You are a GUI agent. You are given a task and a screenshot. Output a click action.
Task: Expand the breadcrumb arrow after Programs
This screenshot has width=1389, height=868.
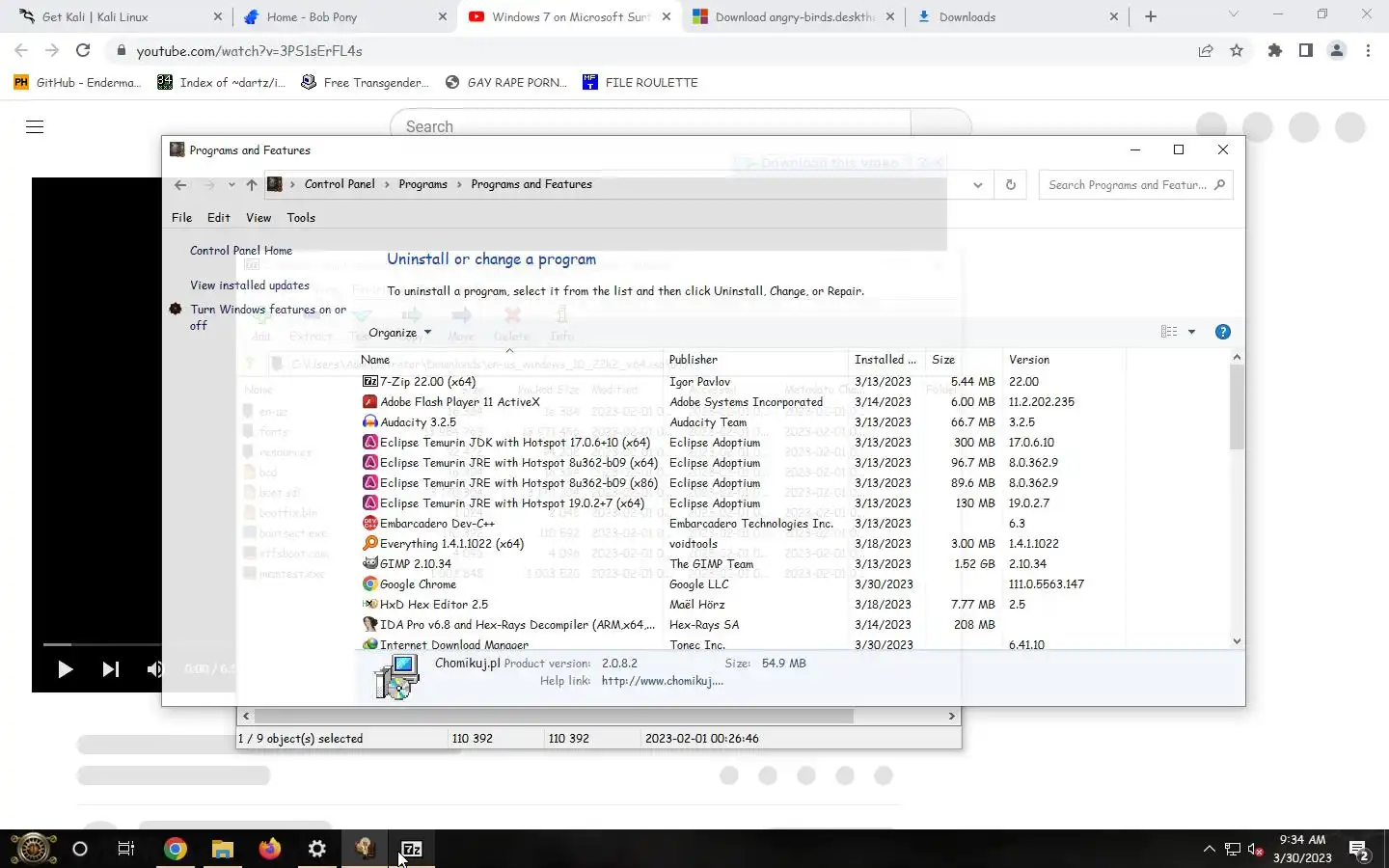(x=459, y=184)
